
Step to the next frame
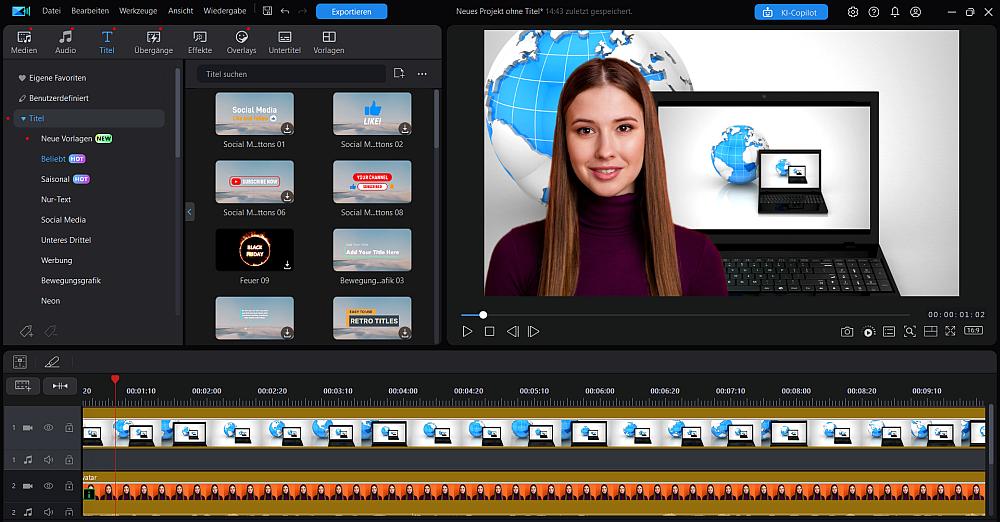point(534,331)
